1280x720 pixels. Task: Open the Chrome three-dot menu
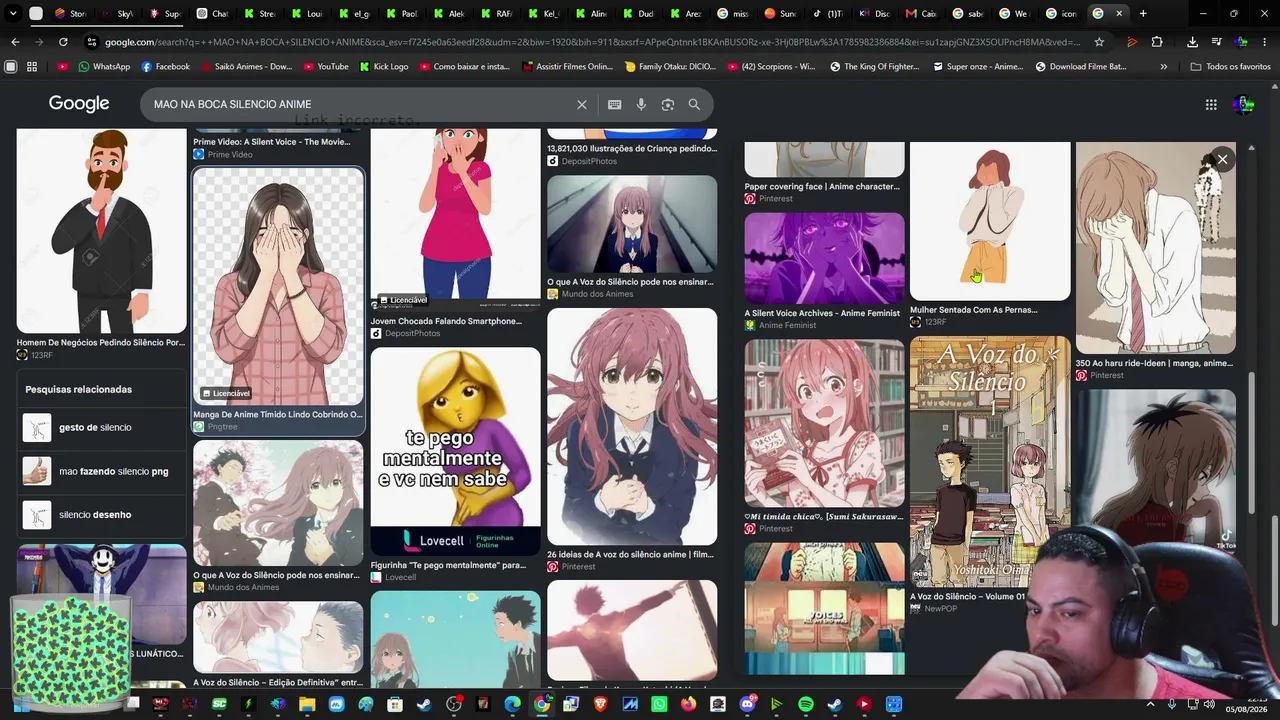click(x=1266, y=42)
